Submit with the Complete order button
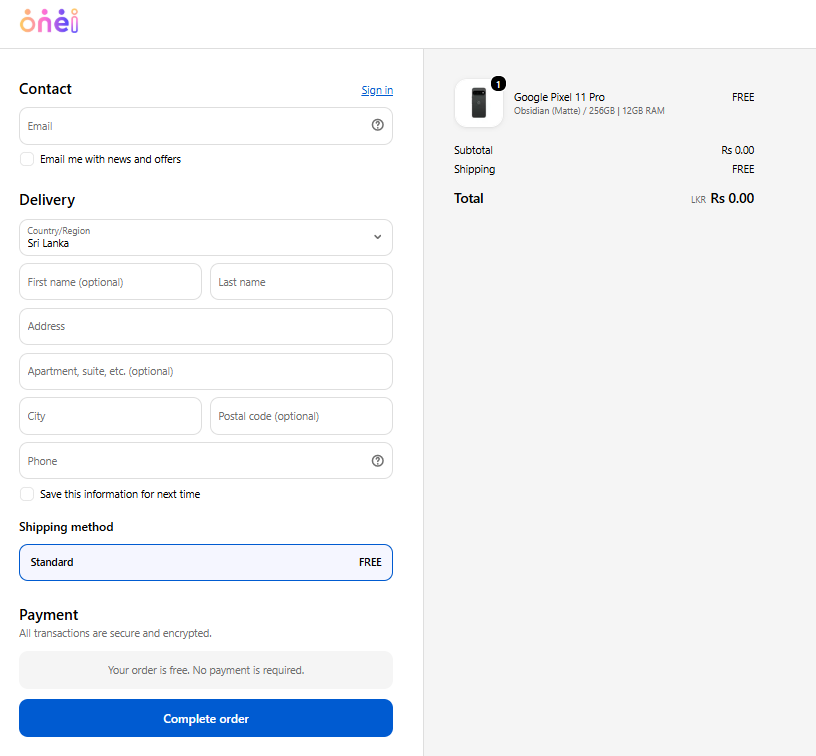The height and width of the screenshot is (756, 816). pyautogui.click(x=206, y=718)
